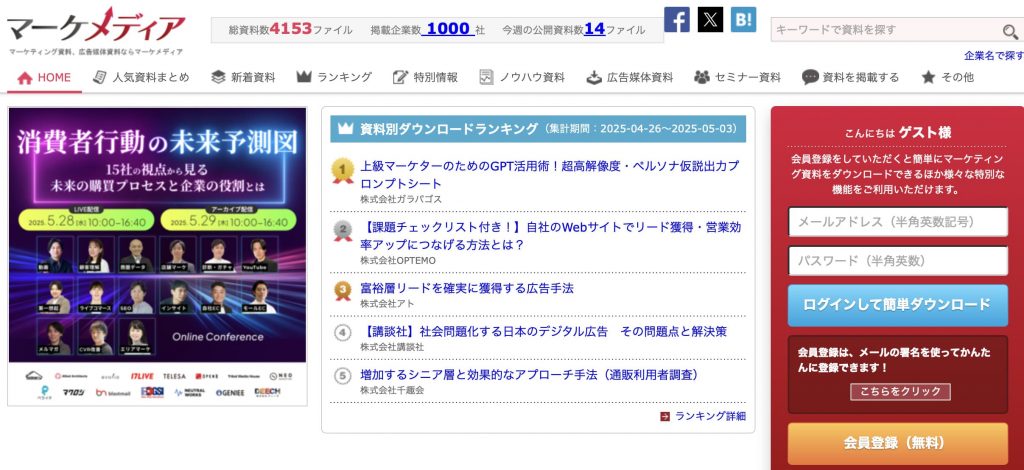Open the 特別情報 menu item

click(425, 77)
